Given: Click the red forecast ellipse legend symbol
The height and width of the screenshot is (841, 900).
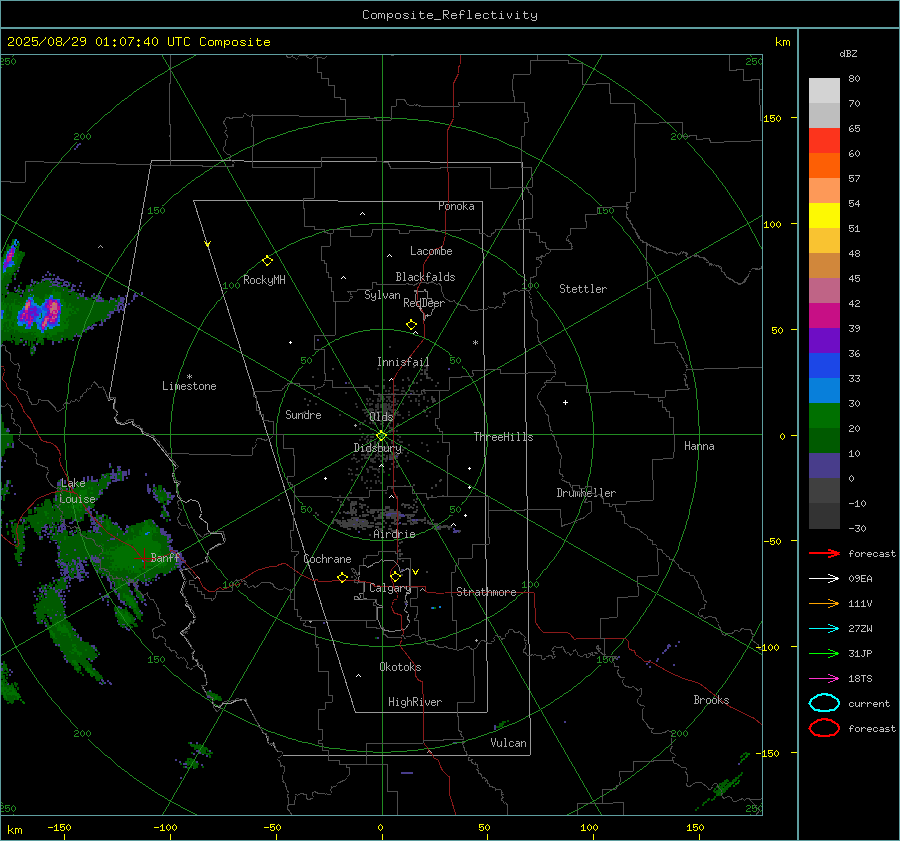Looking at the screenshot, I should coord(824,728).
